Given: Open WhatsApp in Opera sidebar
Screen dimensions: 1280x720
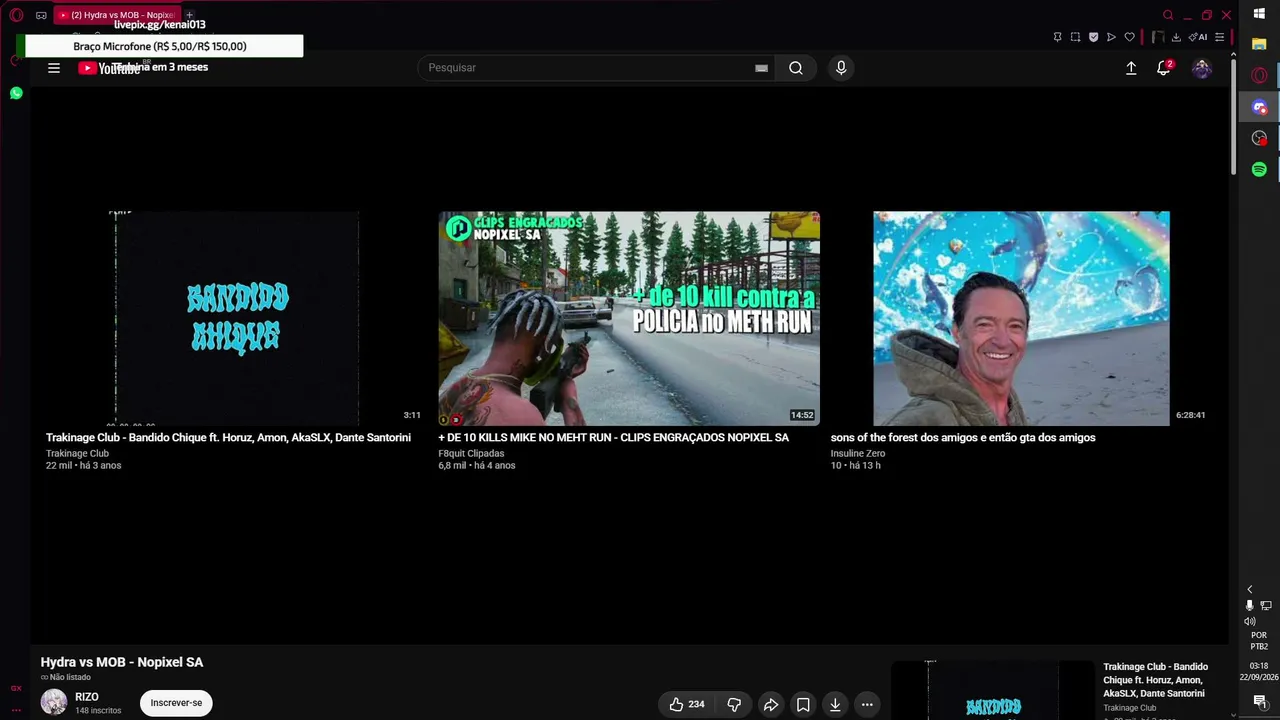Looking at the screenshot, I should [x=16, y=93].
